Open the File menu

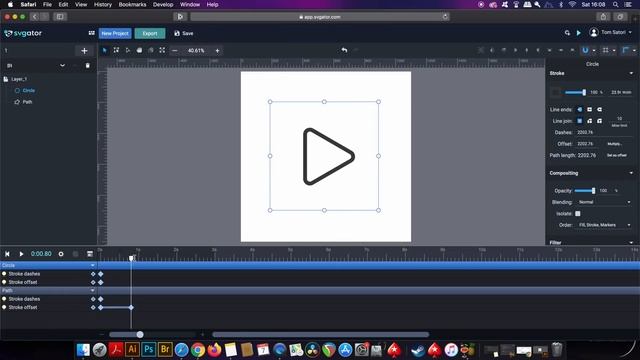point(47,4)
